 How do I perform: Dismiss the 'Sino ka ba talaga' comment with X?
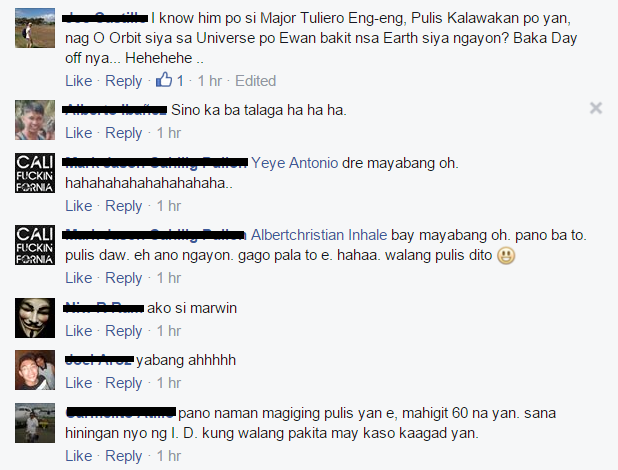[596, 108]
